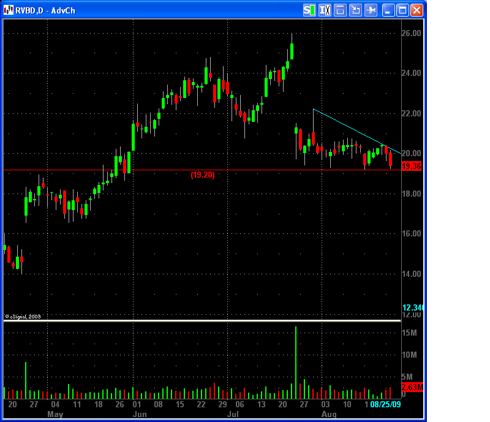
Task: Click the '13' date label
Action: pos(261,404)
